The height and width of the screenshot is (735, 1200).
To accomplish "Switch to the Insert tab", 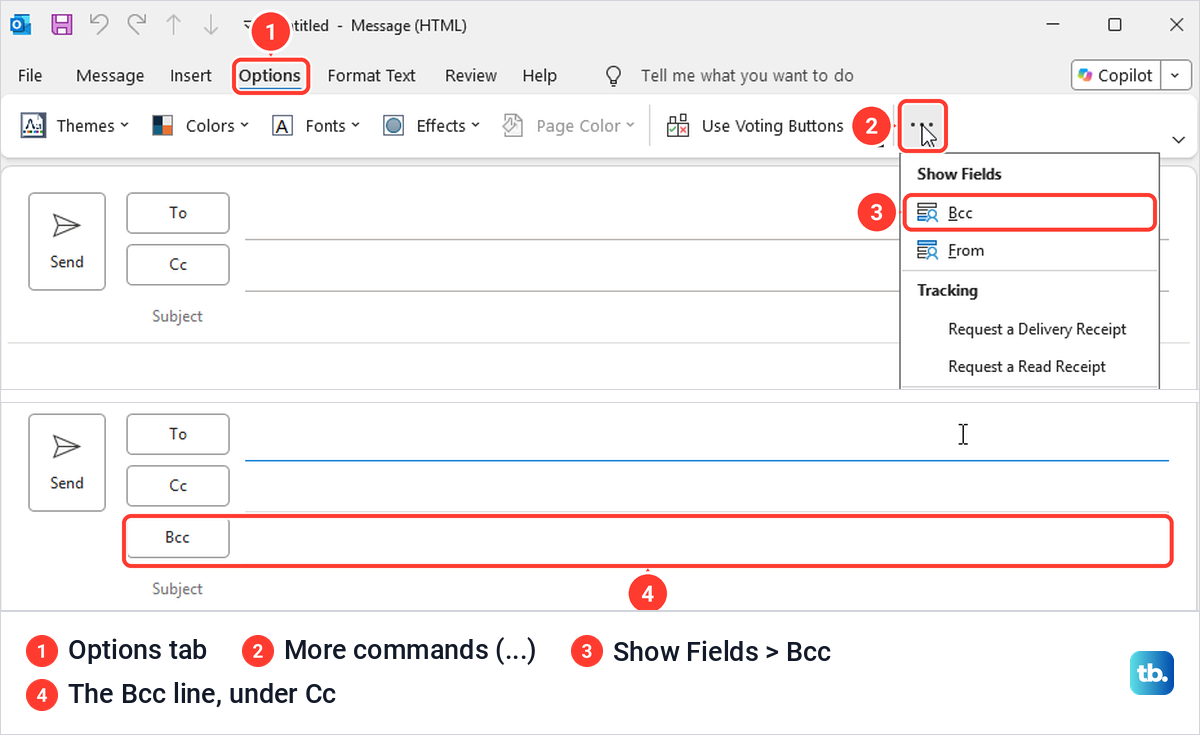I will pyautogui.click(x=191, y=75).
